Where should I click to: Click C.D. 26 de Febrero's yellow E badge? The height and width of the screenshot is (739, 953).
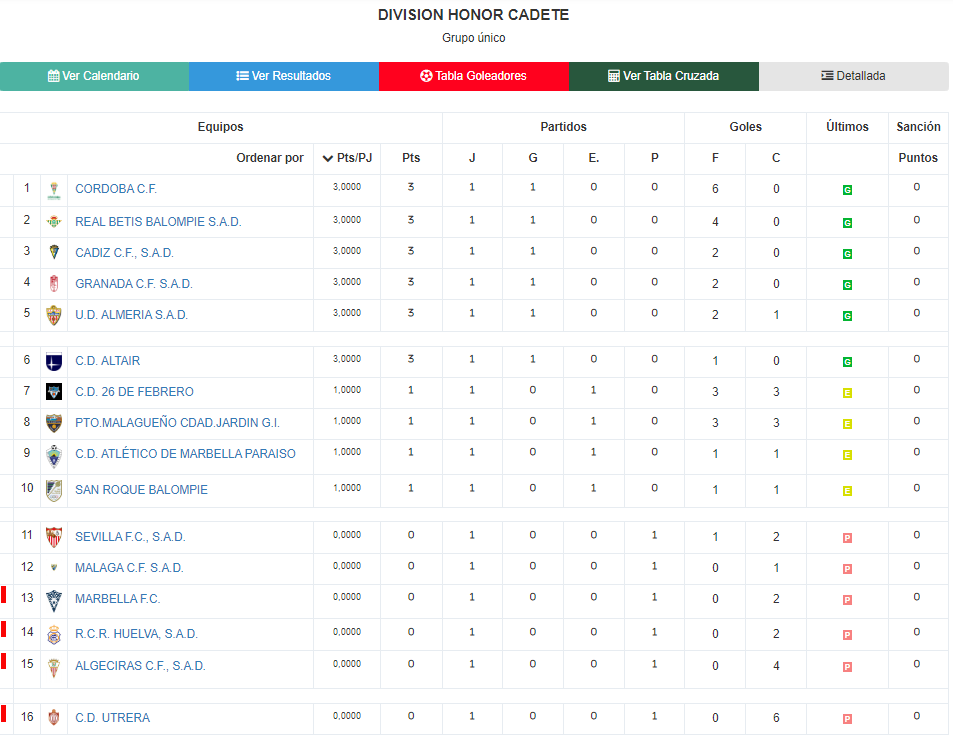[847, 393]
